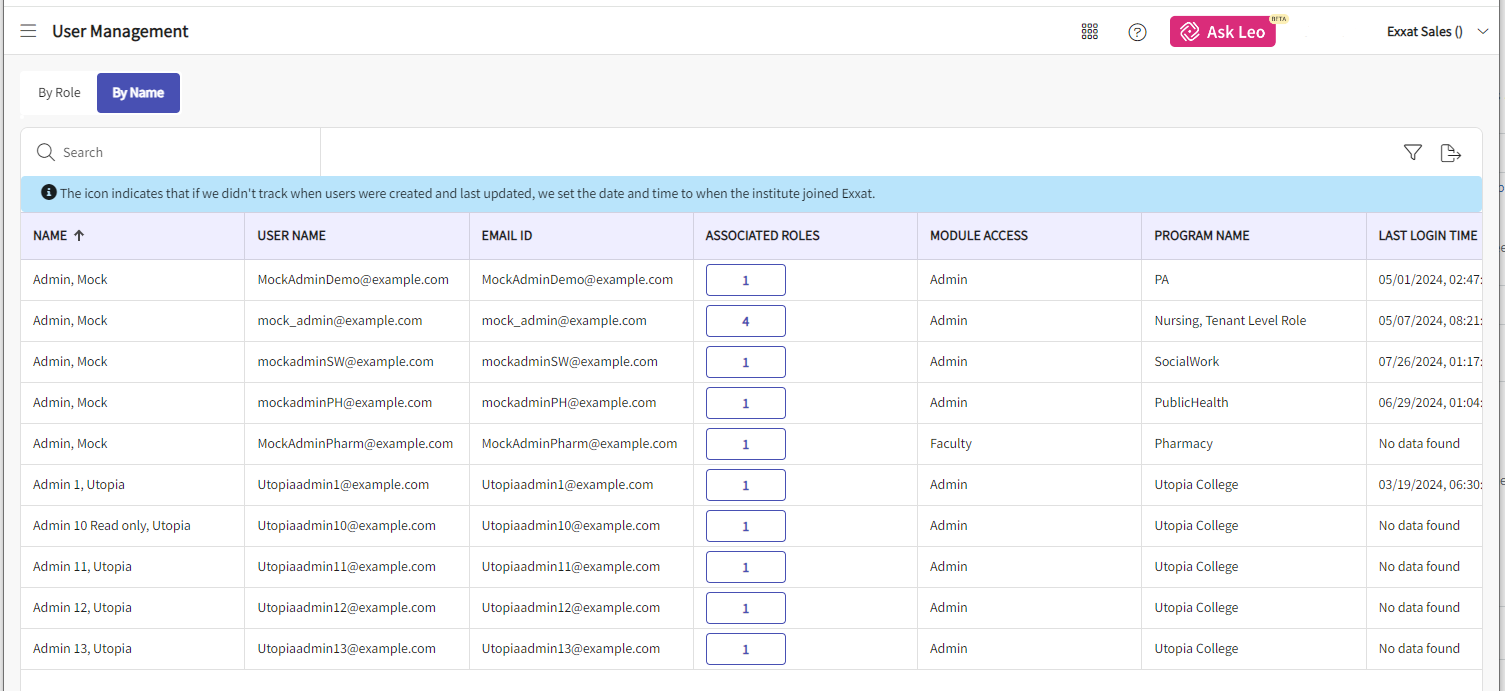
Task: Select the Admin 10 Read only, Utopia row
Action: tap(111, 526)
